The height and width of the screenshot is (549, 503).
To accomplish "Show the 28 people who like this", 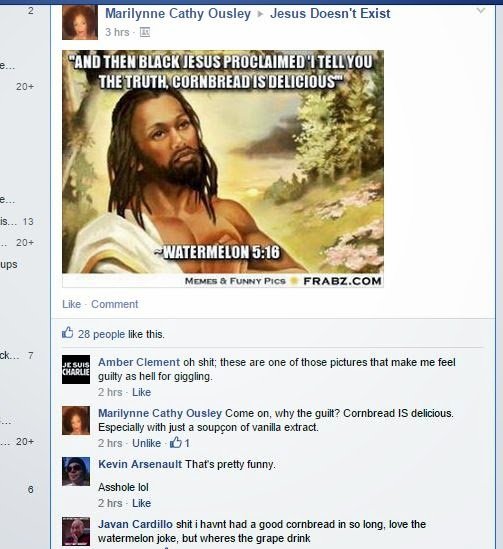I will (x=101, y=334).
